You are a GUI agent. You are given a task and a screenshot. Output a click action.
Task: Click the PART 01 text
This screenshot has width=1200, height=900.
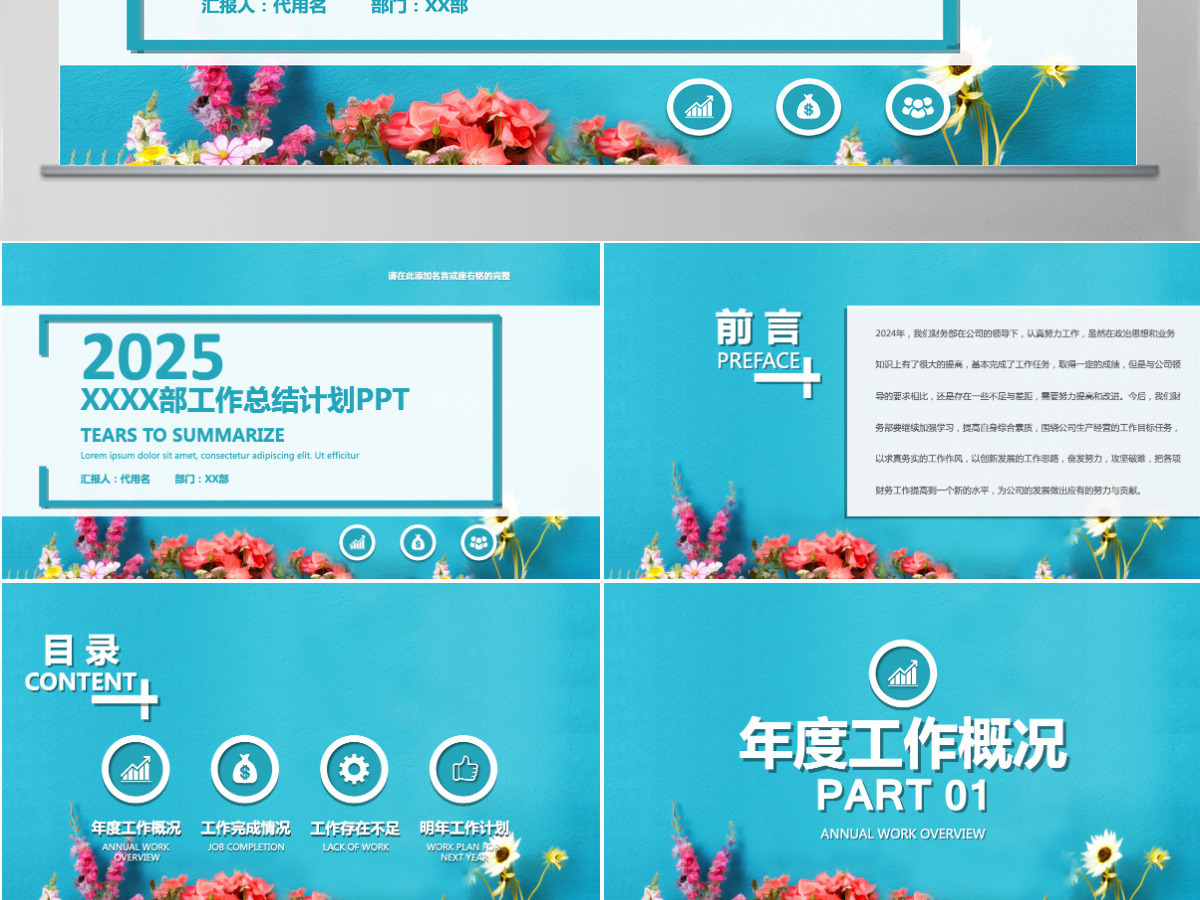pyautogui.click(x=903, y=796)
